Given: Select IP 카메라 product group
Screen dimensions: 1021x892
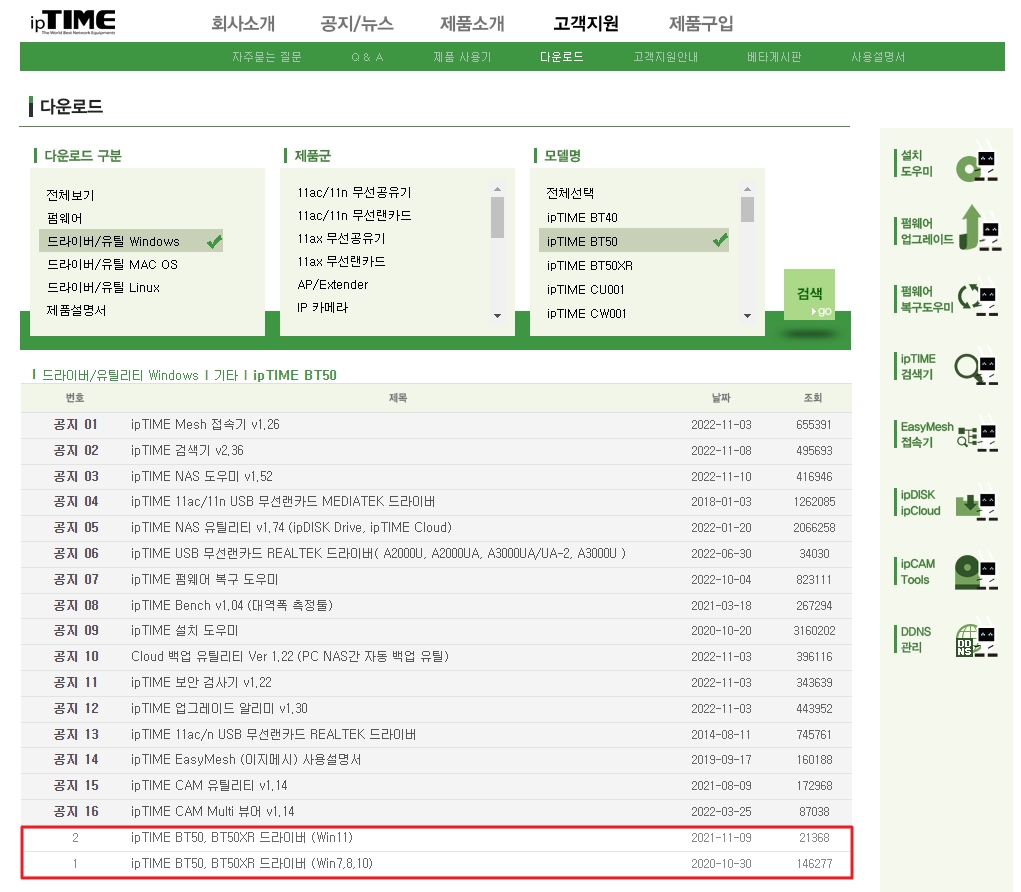Looking at the screenshot, I should (x=322, y=307).
